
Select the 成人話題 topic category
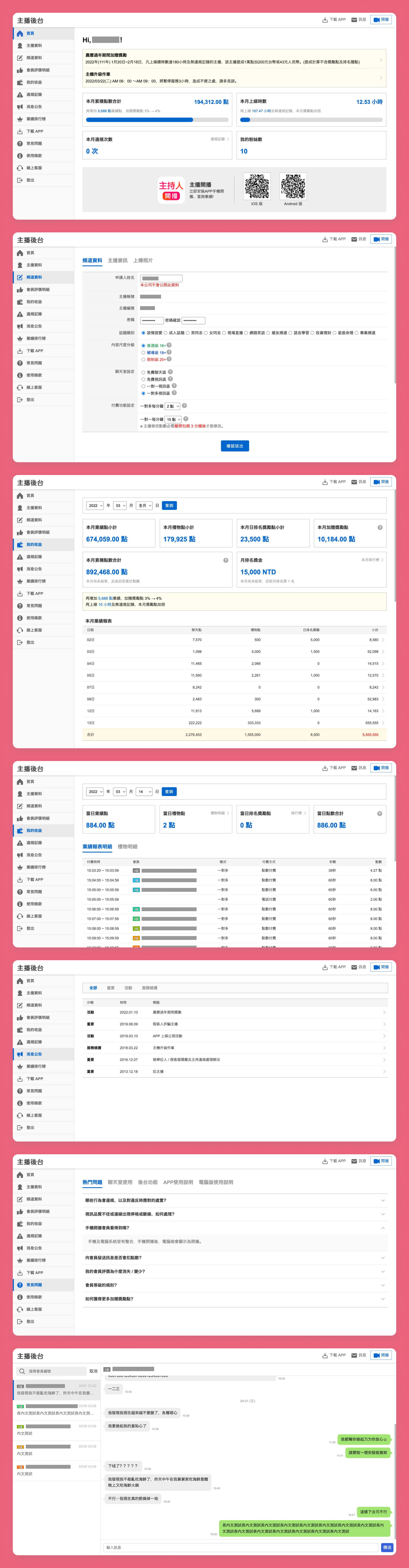point(166,333)
